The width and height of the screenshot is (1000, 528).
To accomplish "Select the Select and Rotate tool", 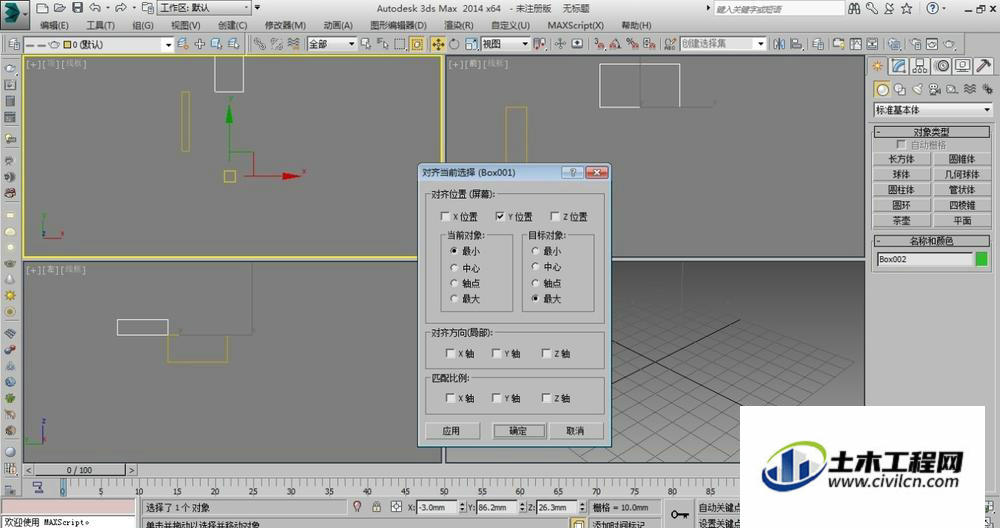I will [x=454, y=44].
